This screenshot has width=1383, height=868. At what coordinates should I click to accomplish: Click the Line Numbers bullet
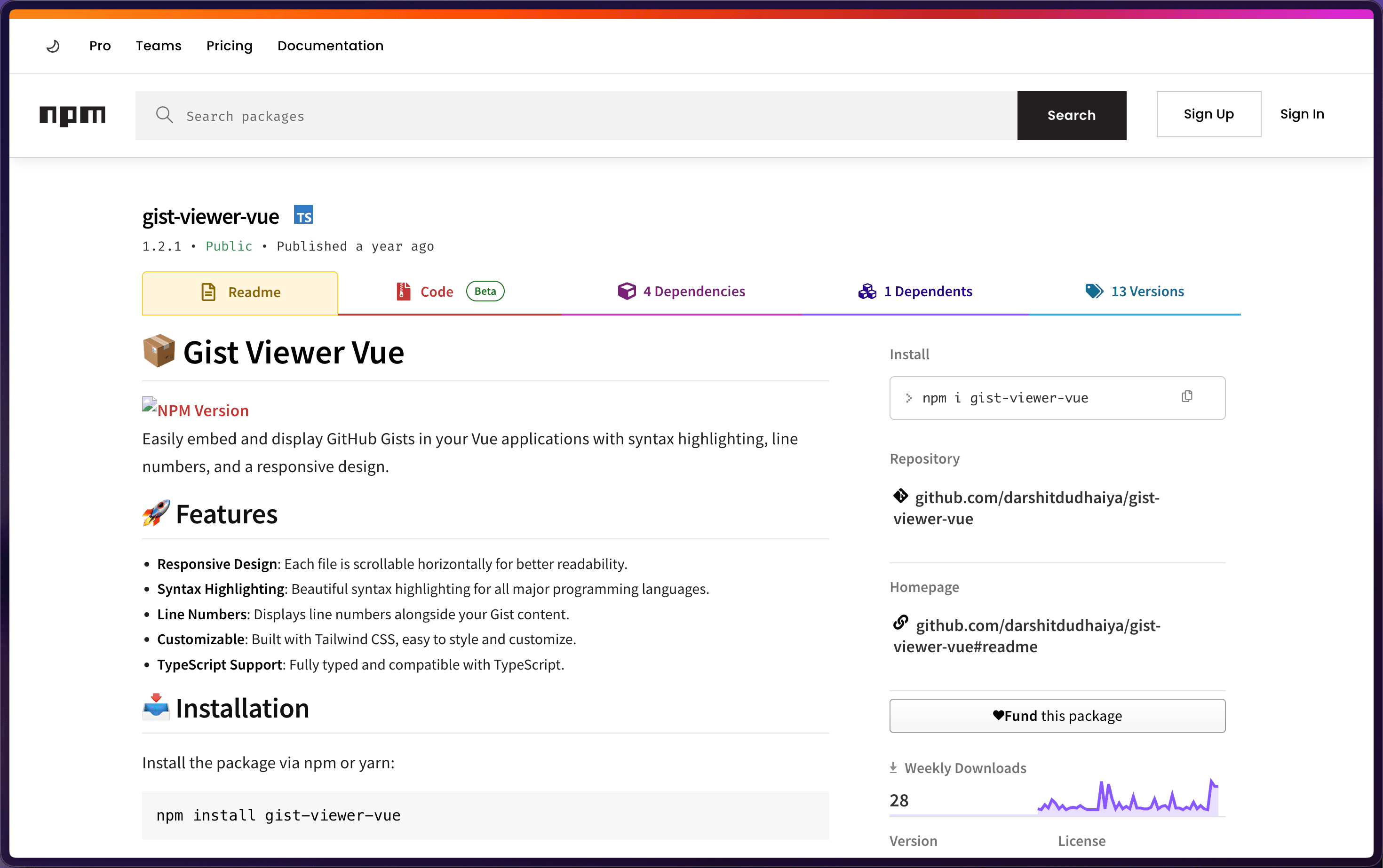(363, 614)
